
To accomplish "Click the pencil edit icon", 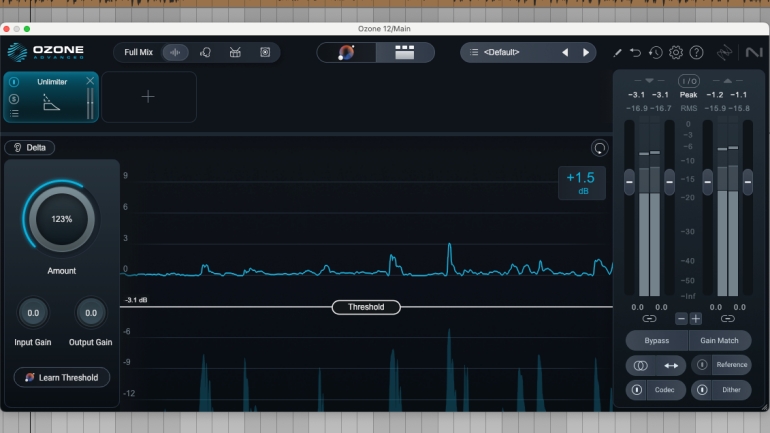I will (x=617, y=53).
